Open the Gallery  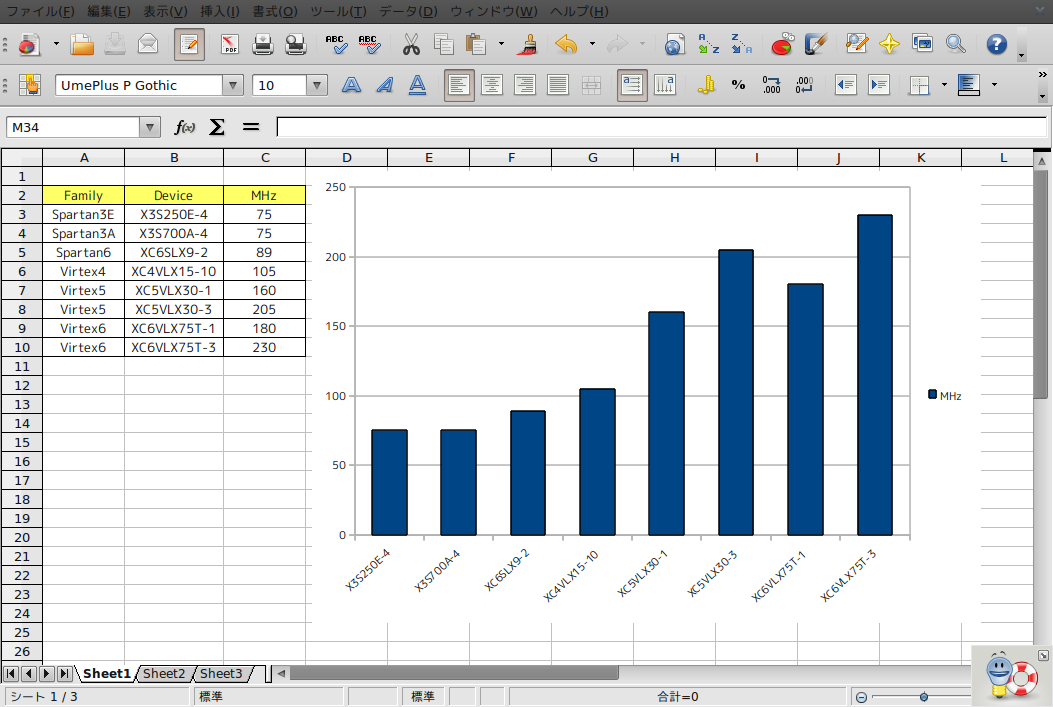922,45
